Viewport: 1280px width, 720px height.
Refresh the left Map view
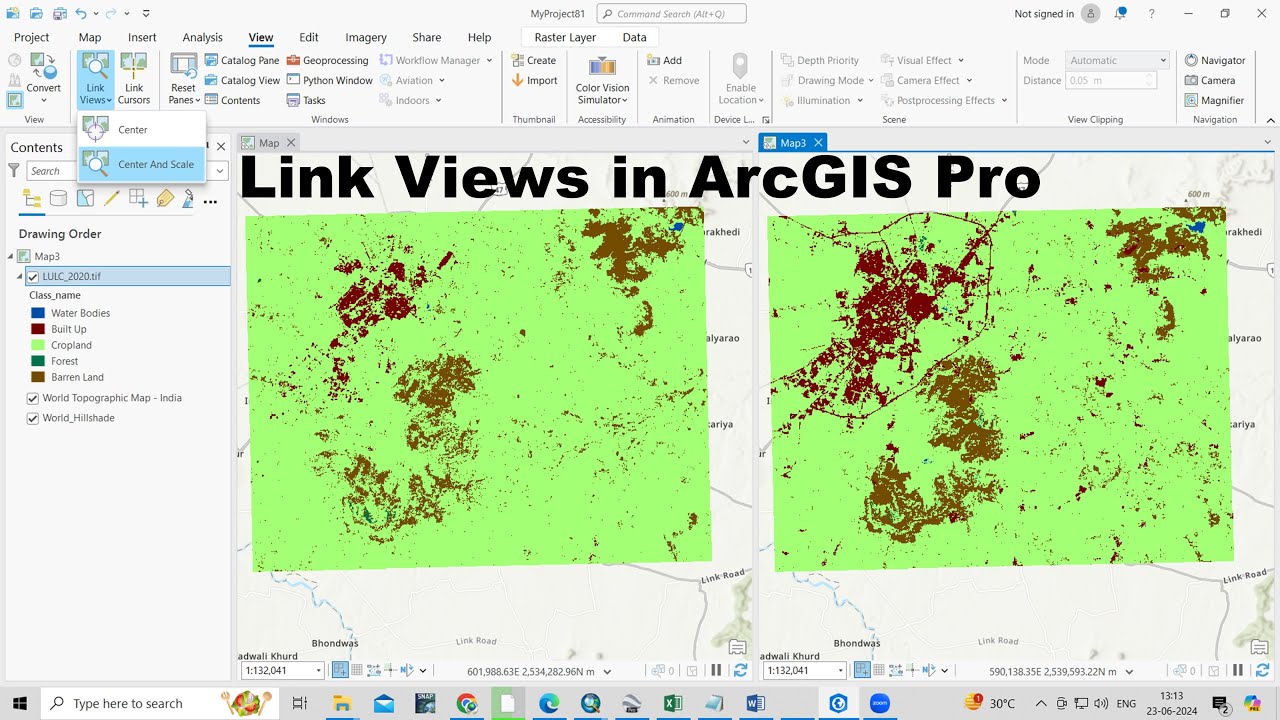click(740, 671)
